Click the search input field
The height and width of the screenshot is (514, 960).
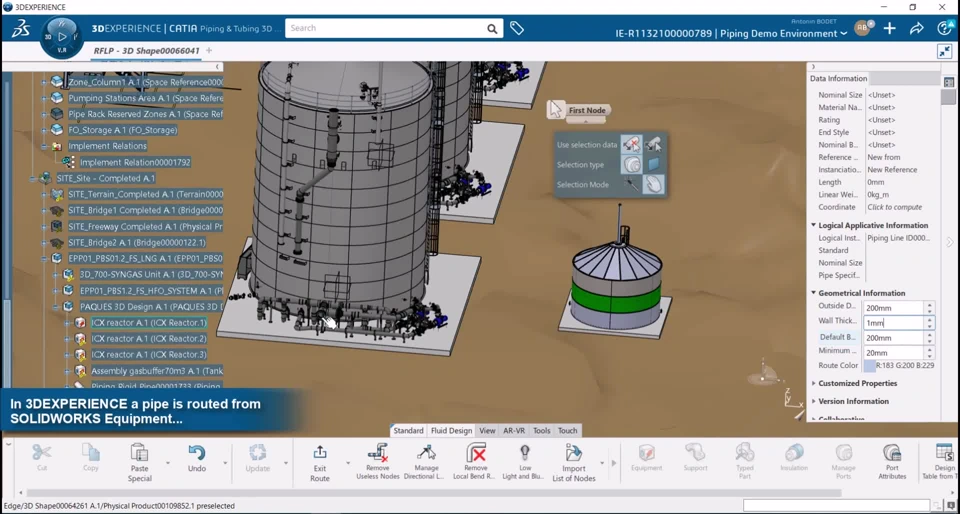click(x=386, y=28)
